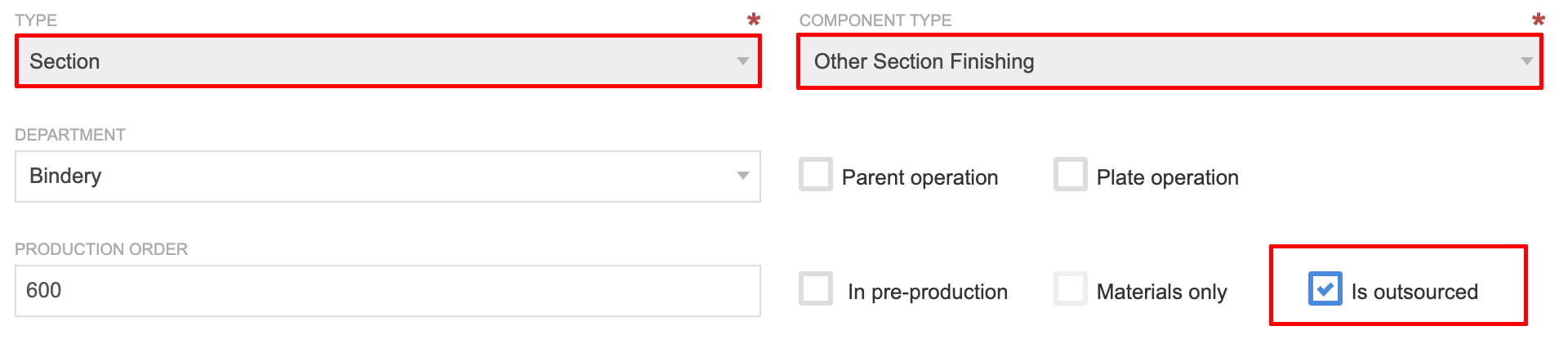Check the In pre-production box

coord(816,288)
